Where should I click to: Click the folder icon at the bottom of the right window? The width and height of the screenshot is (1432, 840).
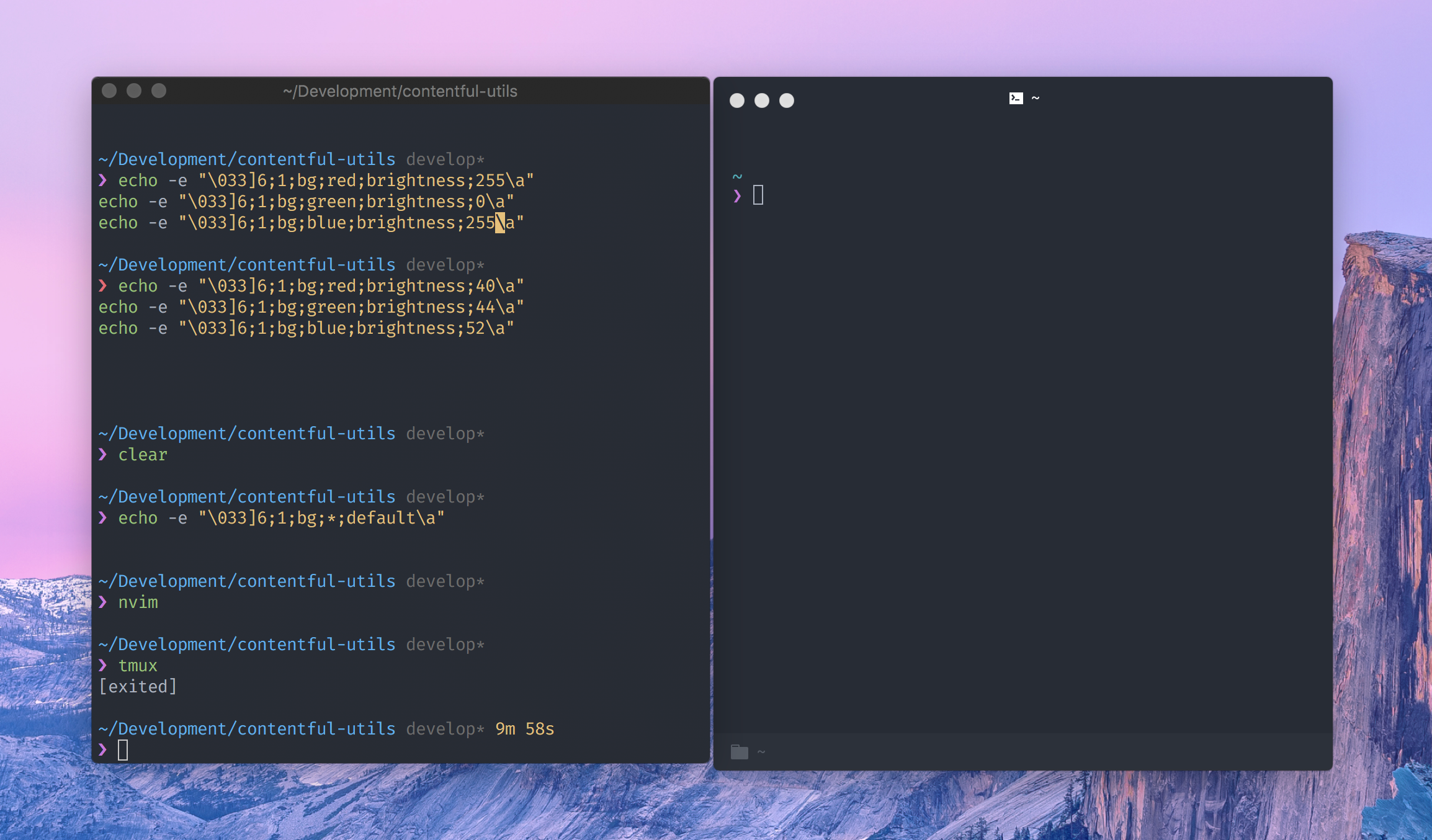738,751
